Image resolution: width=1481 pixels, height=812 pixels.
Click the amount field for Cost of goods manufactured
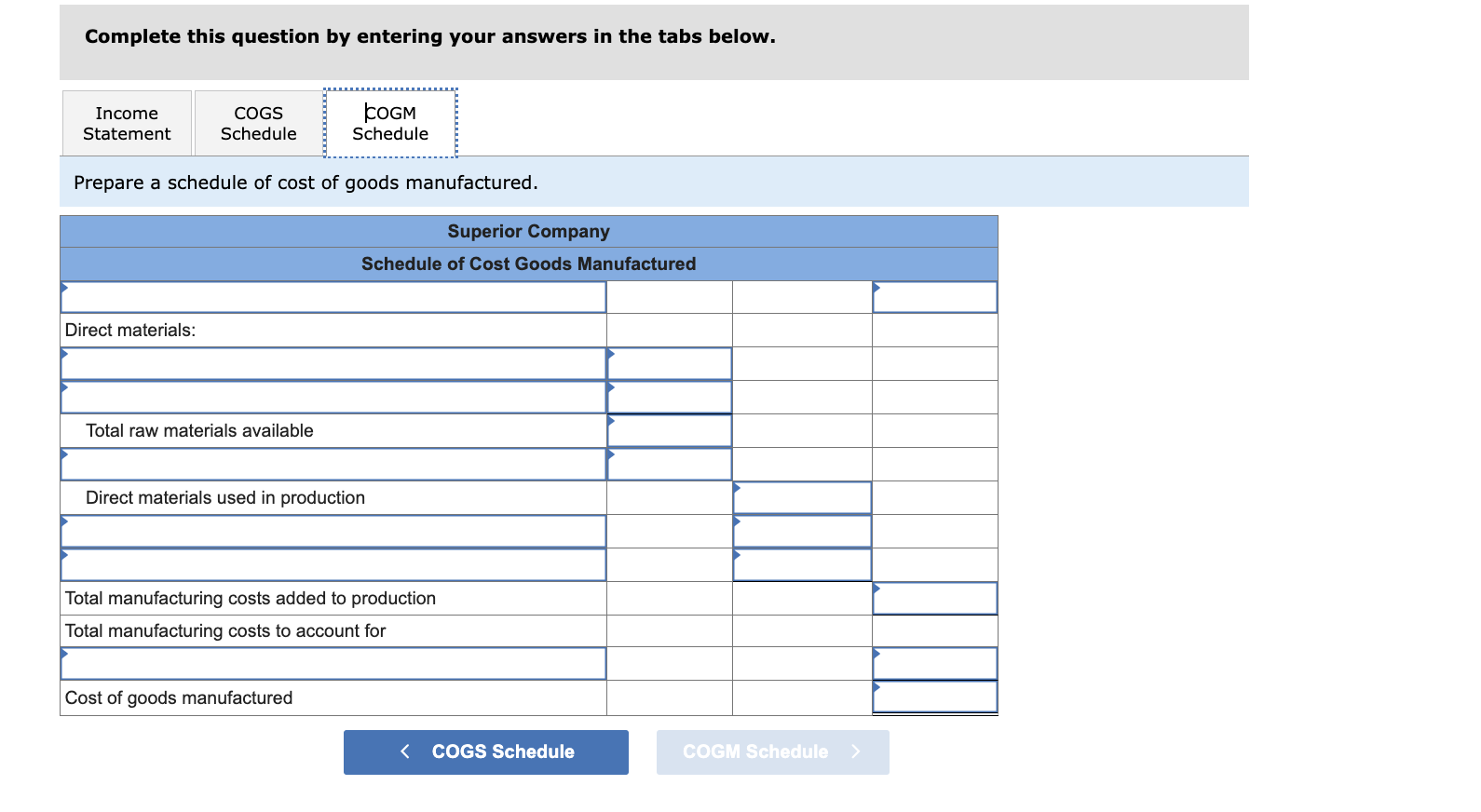click(x=934, y=697)
